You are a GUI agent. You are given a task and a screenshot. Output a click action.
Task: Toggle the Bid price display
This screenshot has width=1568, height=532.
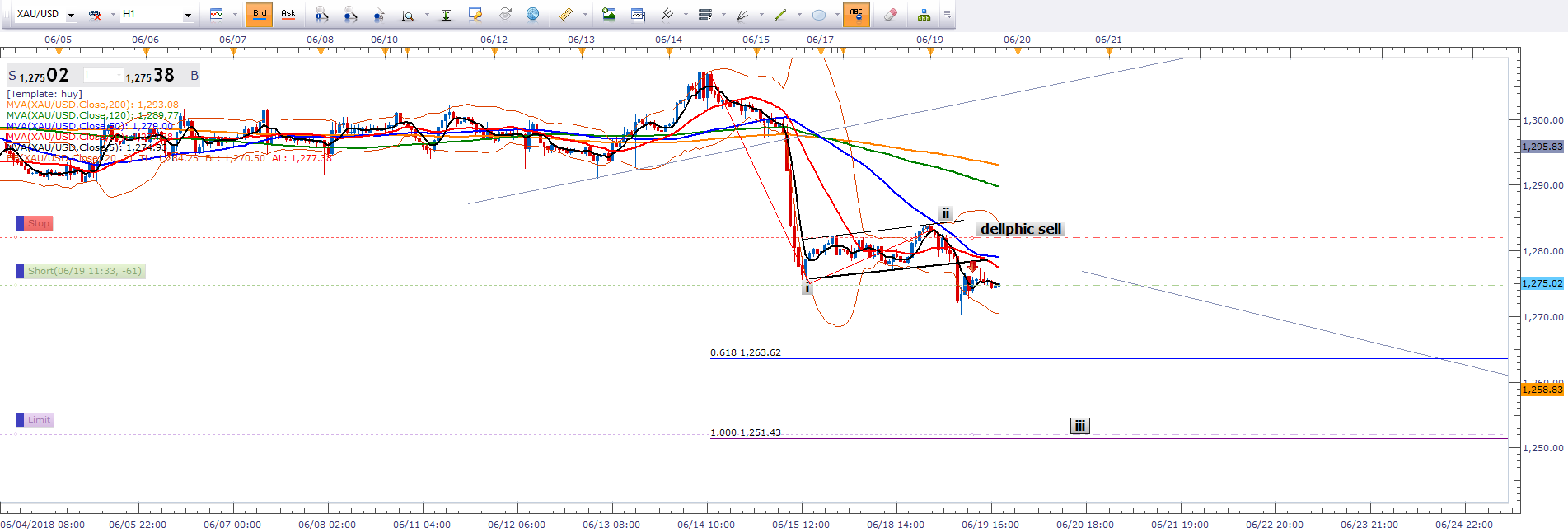[x=260, y=14]
